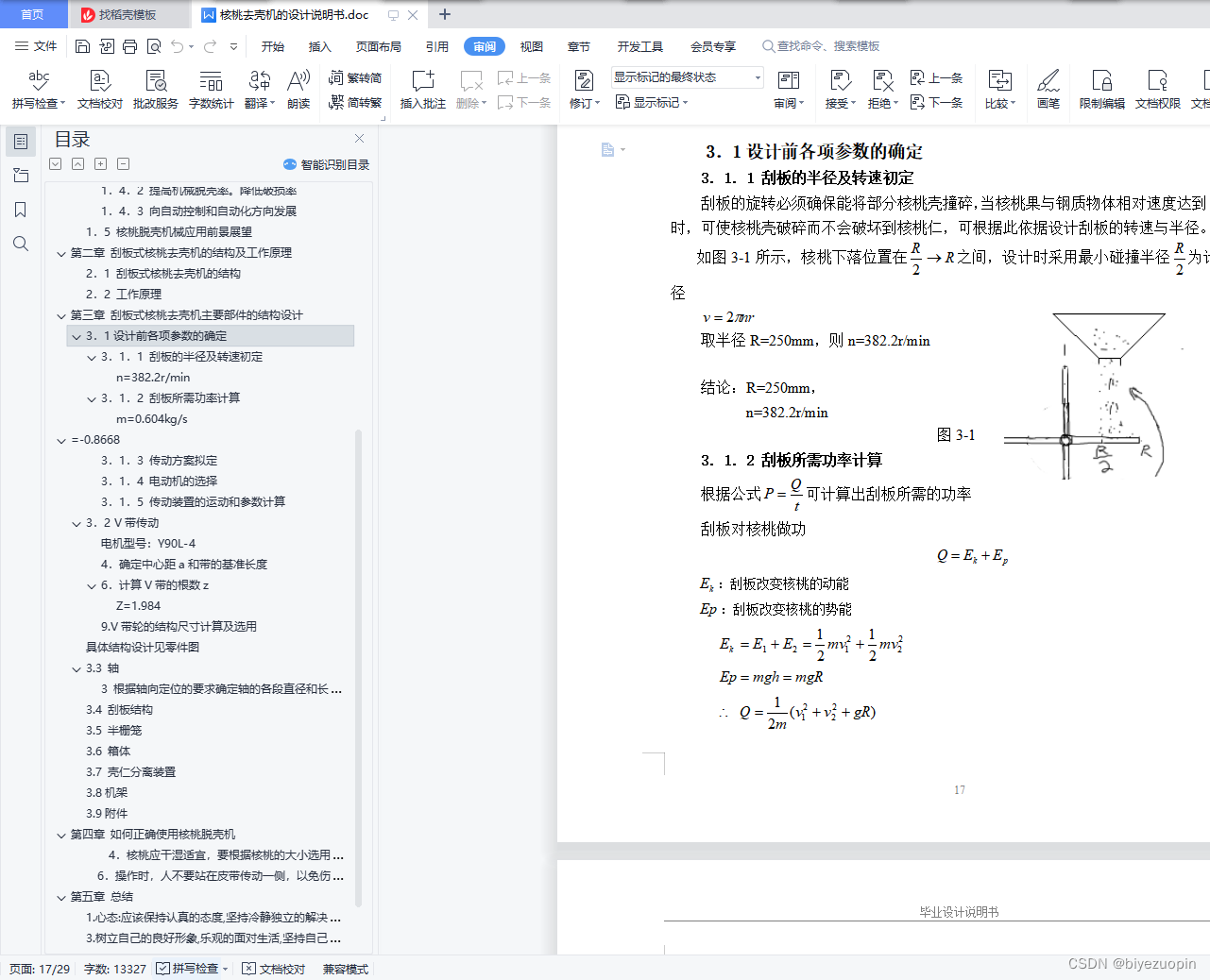This screenshot has height=980, width=1210.
Task: Open 限制编辑 restrict editing
Action: pos(1102,90)
